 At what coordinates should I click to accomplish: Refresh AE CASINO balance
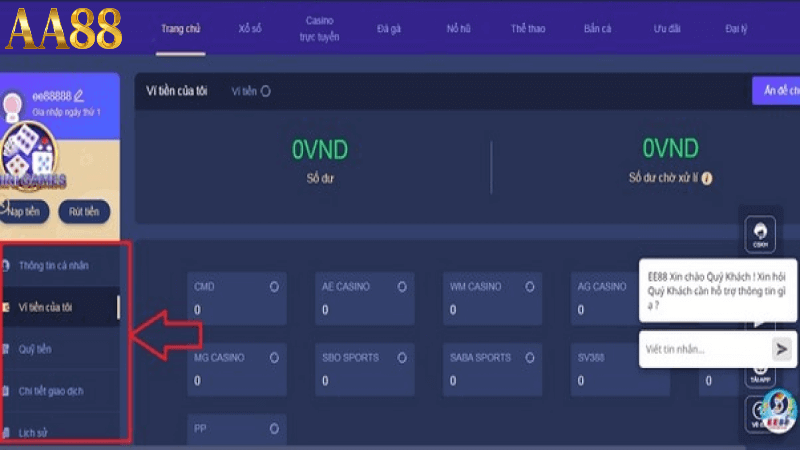[402, 287]
